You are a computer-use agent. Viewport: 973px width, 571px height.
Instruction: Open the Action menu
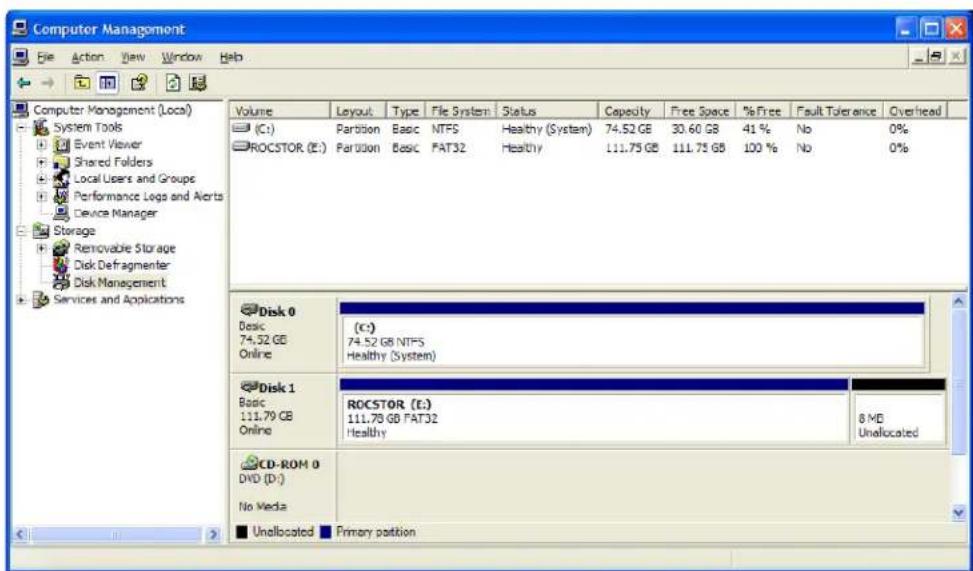click(x=87, y=58)
